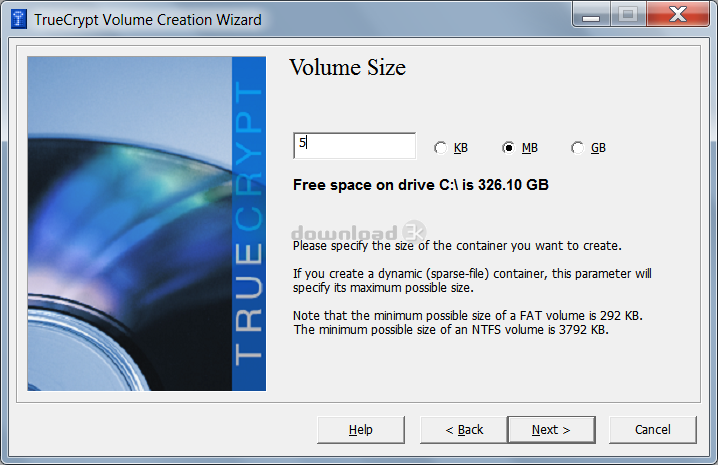Click the NTFS volume 3792 KB note
This screenshot has height=465, width=718.
(451, 330)
